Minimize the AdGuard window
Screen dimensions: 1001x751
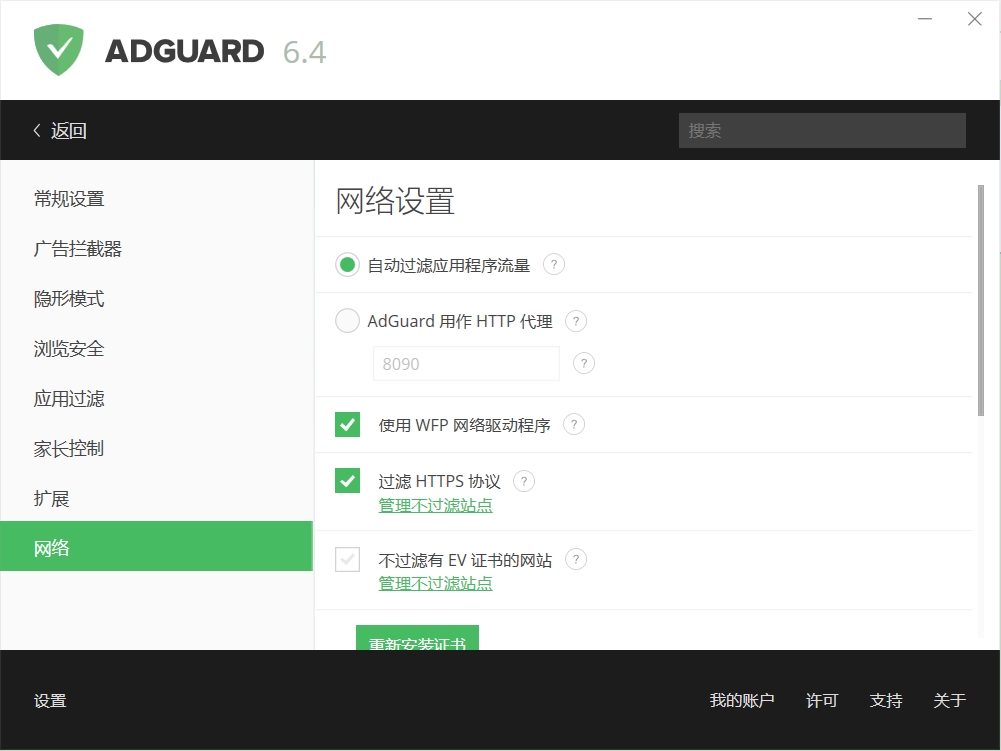tap(925, 19)
